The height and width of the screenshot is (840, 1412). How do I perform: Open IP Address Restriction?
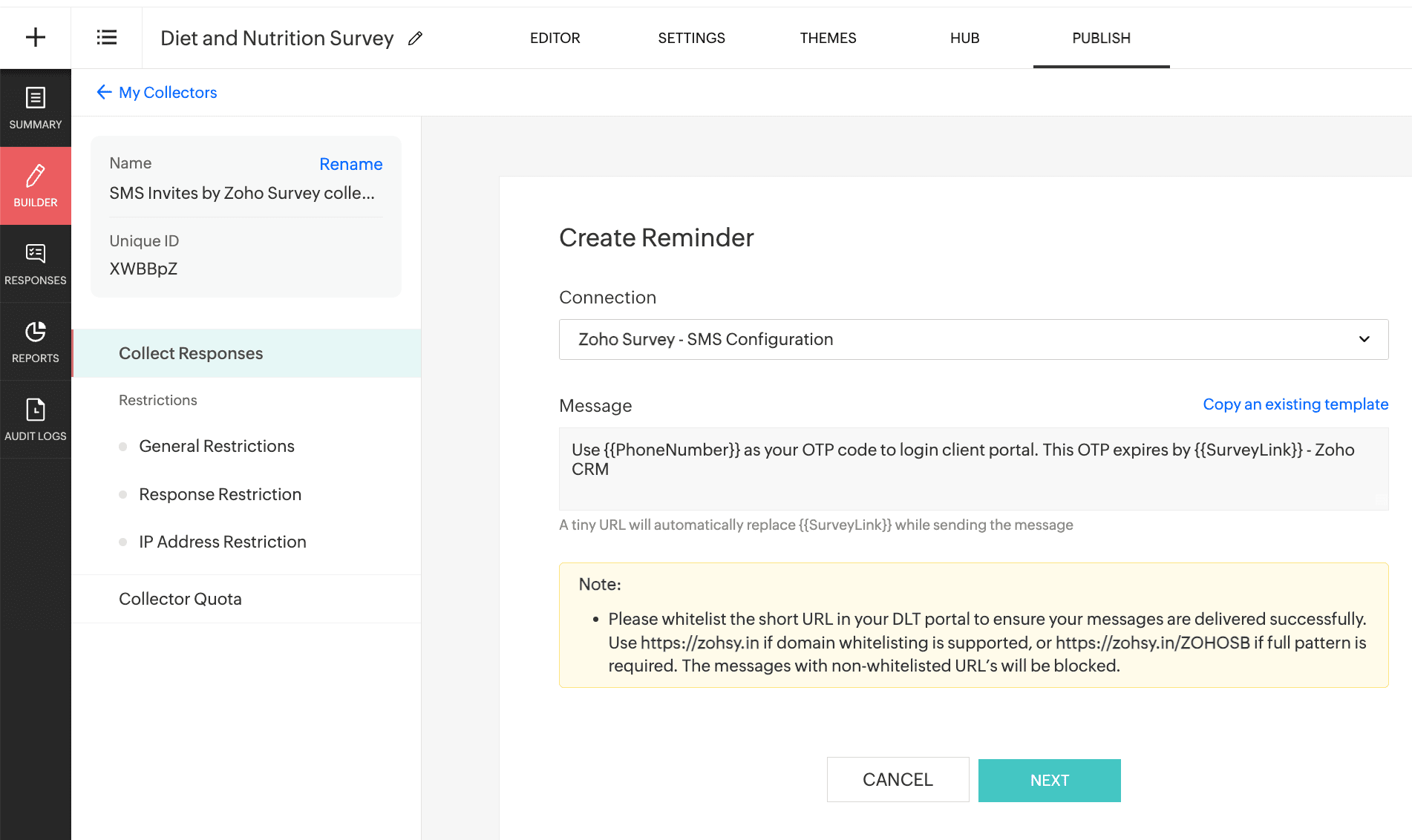click(x=223, y=542)
